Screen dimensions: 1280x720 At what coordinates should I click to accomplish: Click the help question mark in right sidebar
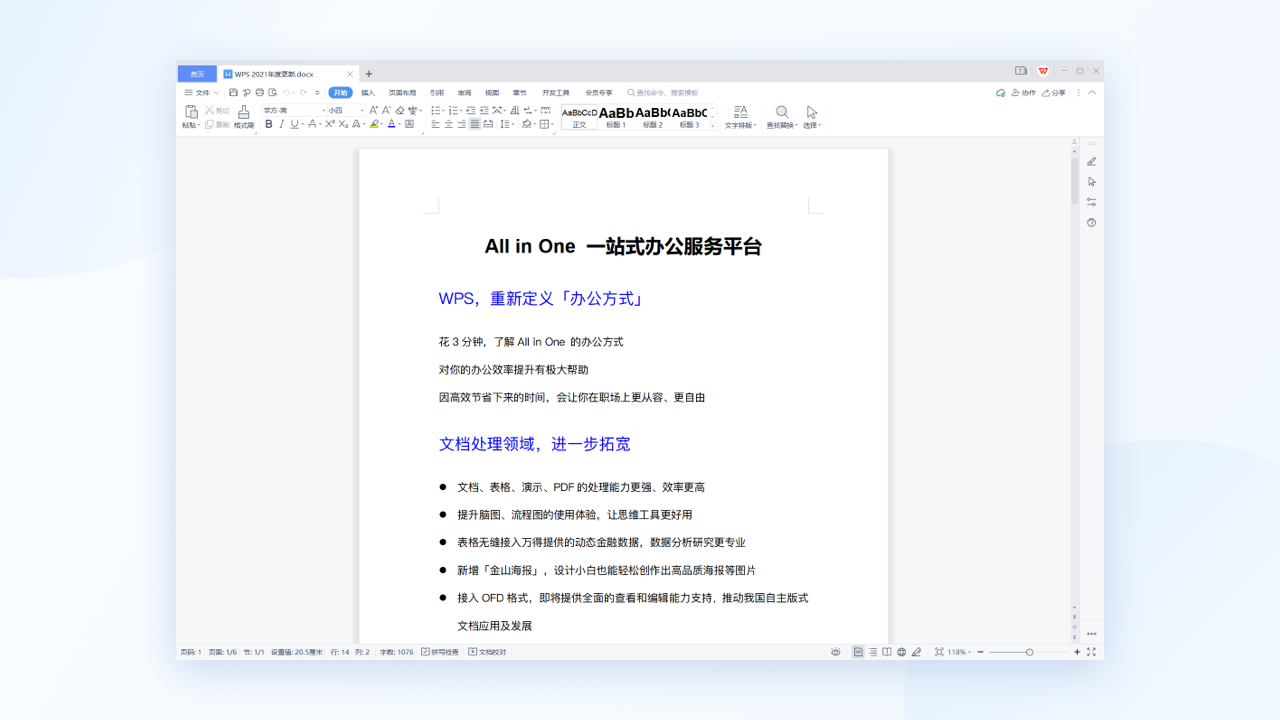coord(1091,223)
